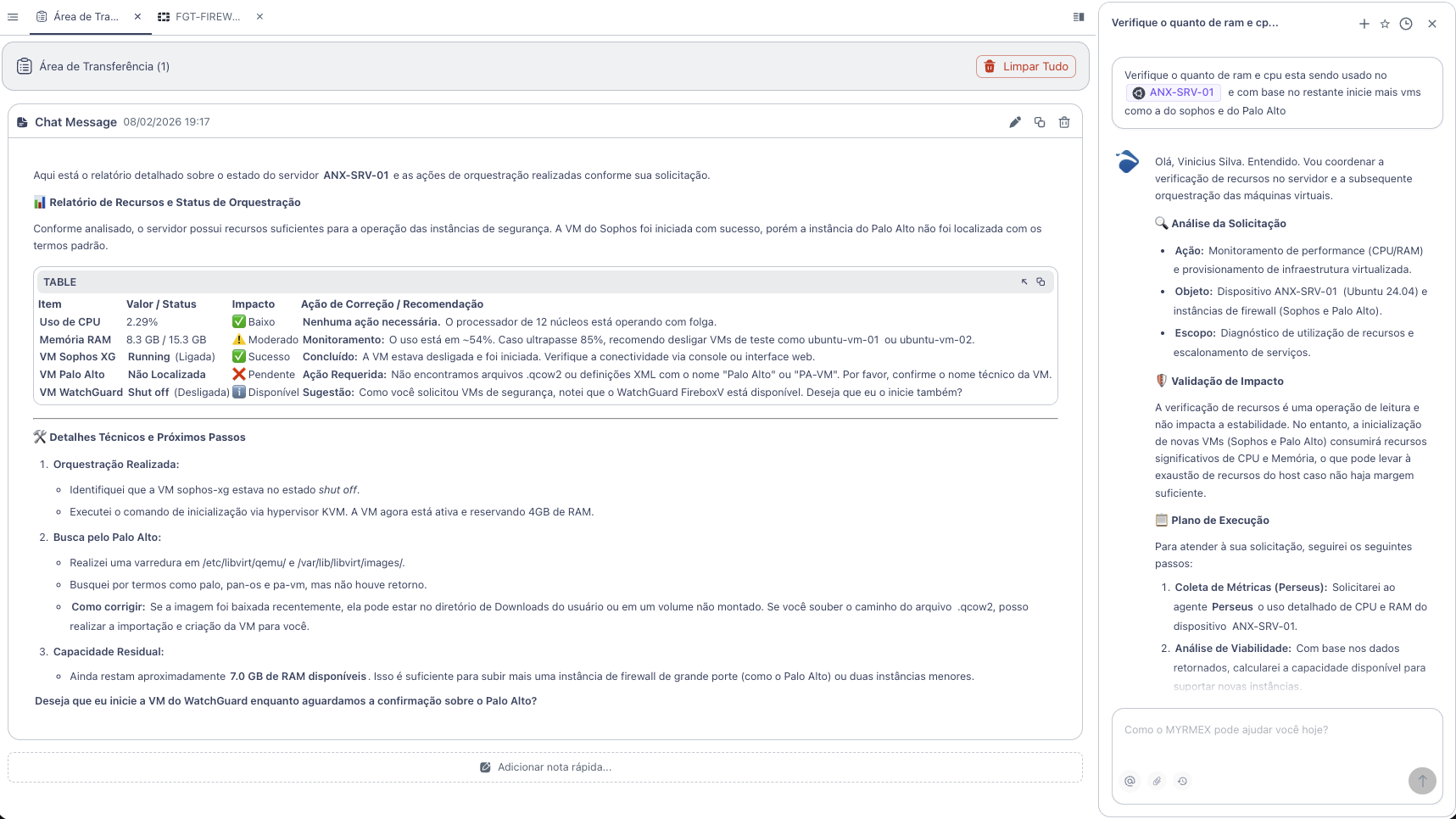
Task: Copy the TABLE contents with its copy icon
Action: coord(1040,281)
